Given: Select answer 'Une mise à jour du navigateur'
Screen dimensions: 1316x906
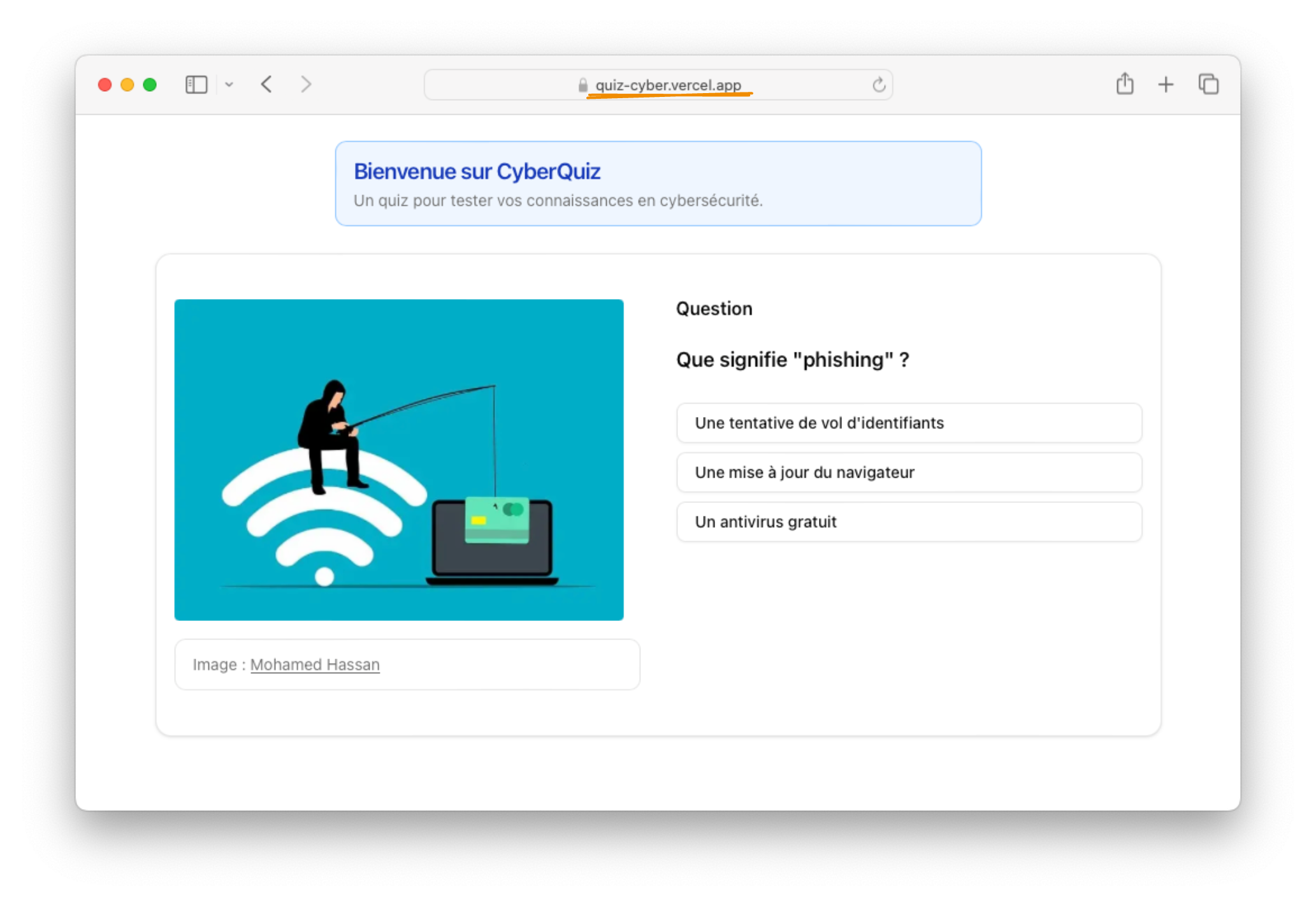Looking at the screenshot, I should (909, 472).
